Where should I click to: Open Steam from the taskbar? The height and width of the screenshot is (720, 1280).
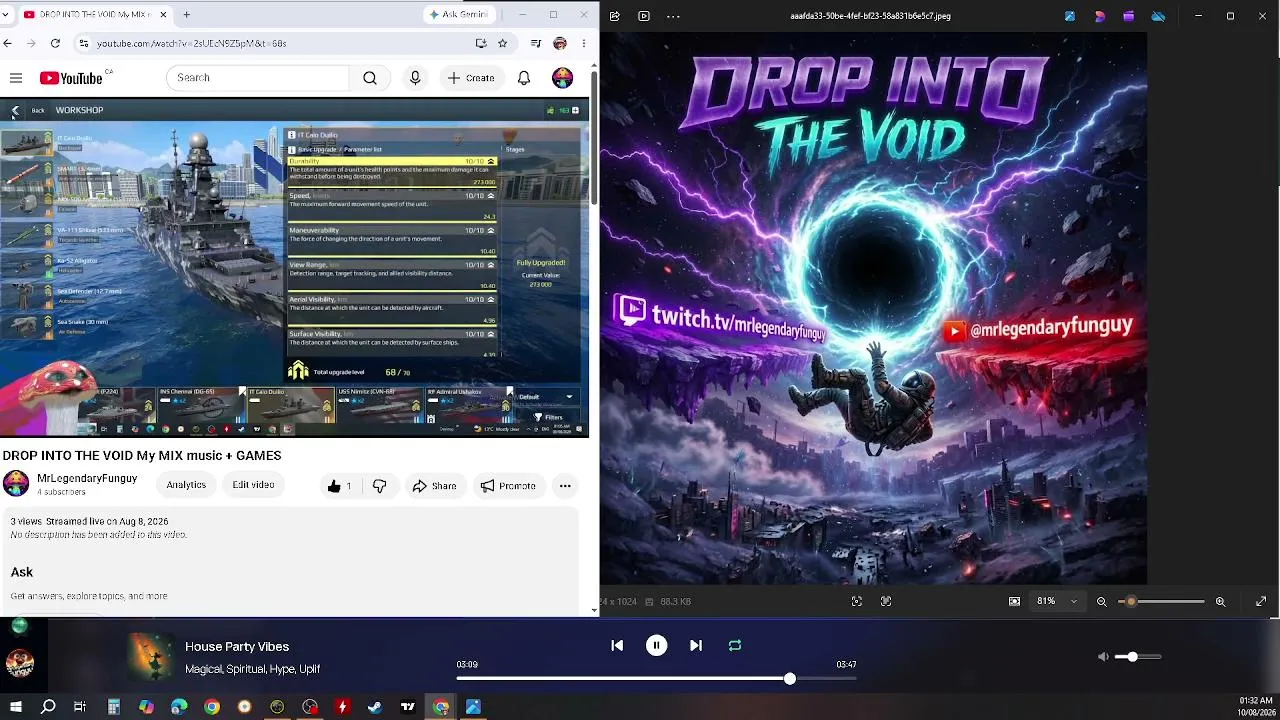tap(375, 707)
